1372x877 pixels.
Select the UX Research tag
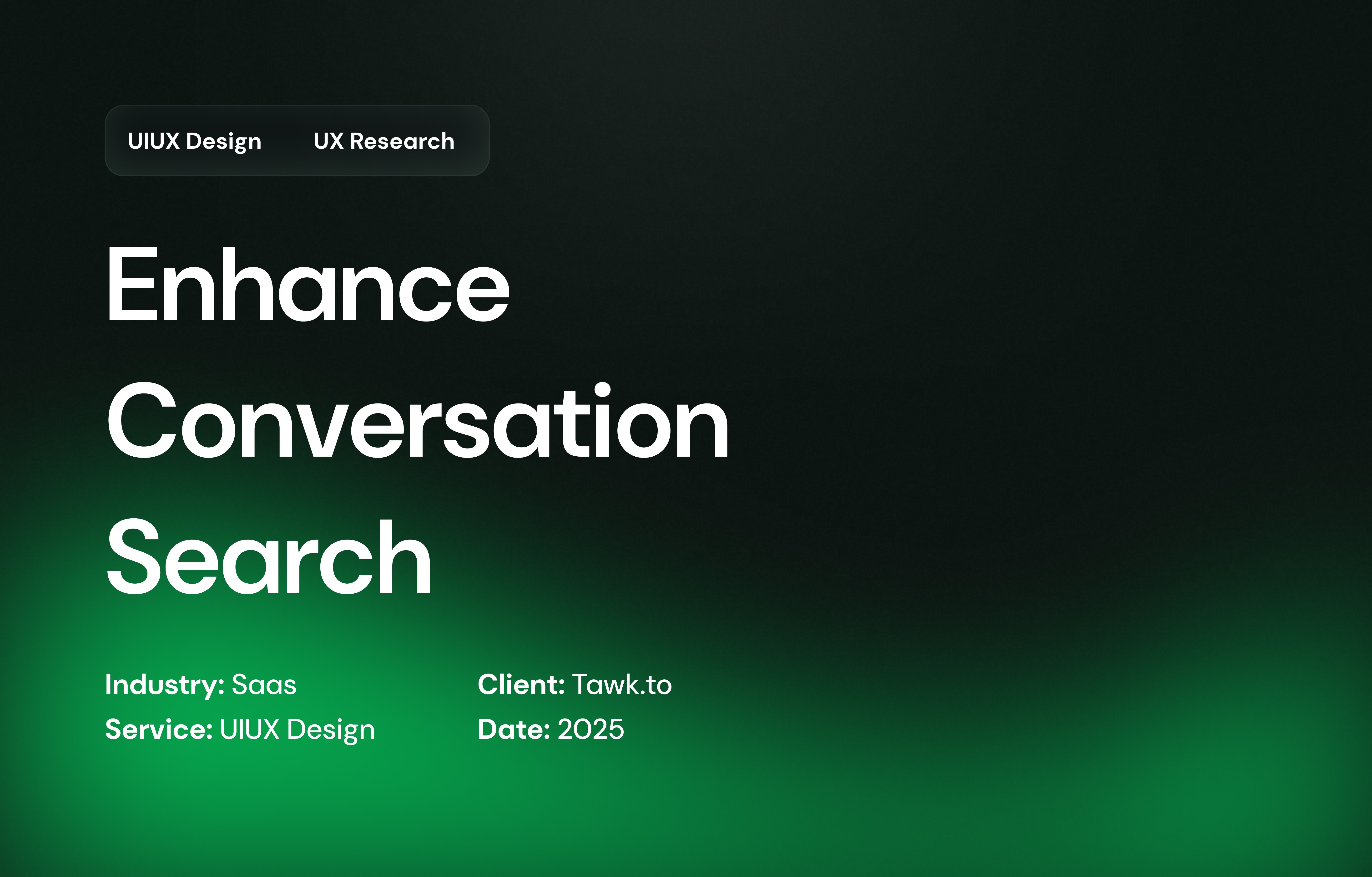[x=384, y=141]
